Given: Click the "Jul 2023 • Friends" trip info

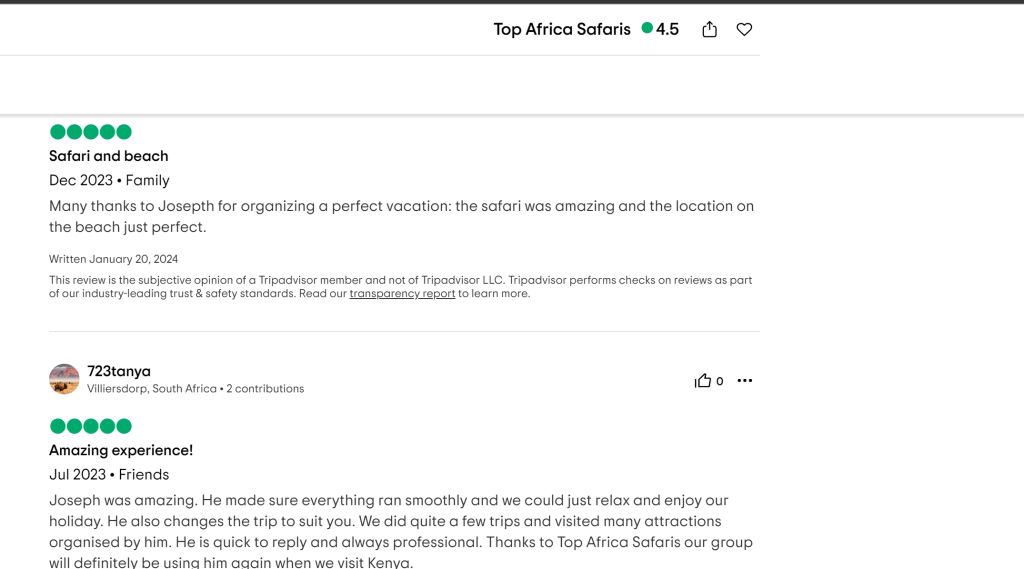Looking at the screenshot, I should (109, 474).
